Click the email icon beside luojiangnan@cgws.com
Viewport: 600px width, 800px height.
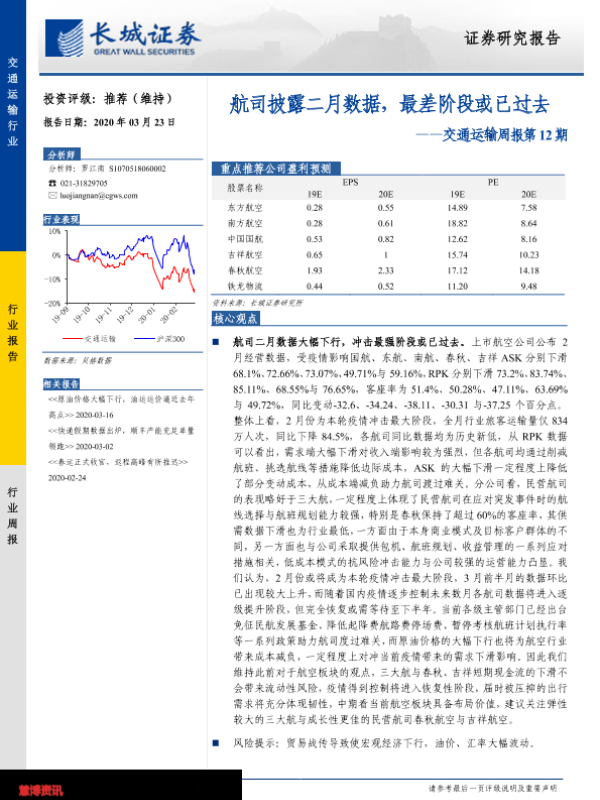pos(52,196)
